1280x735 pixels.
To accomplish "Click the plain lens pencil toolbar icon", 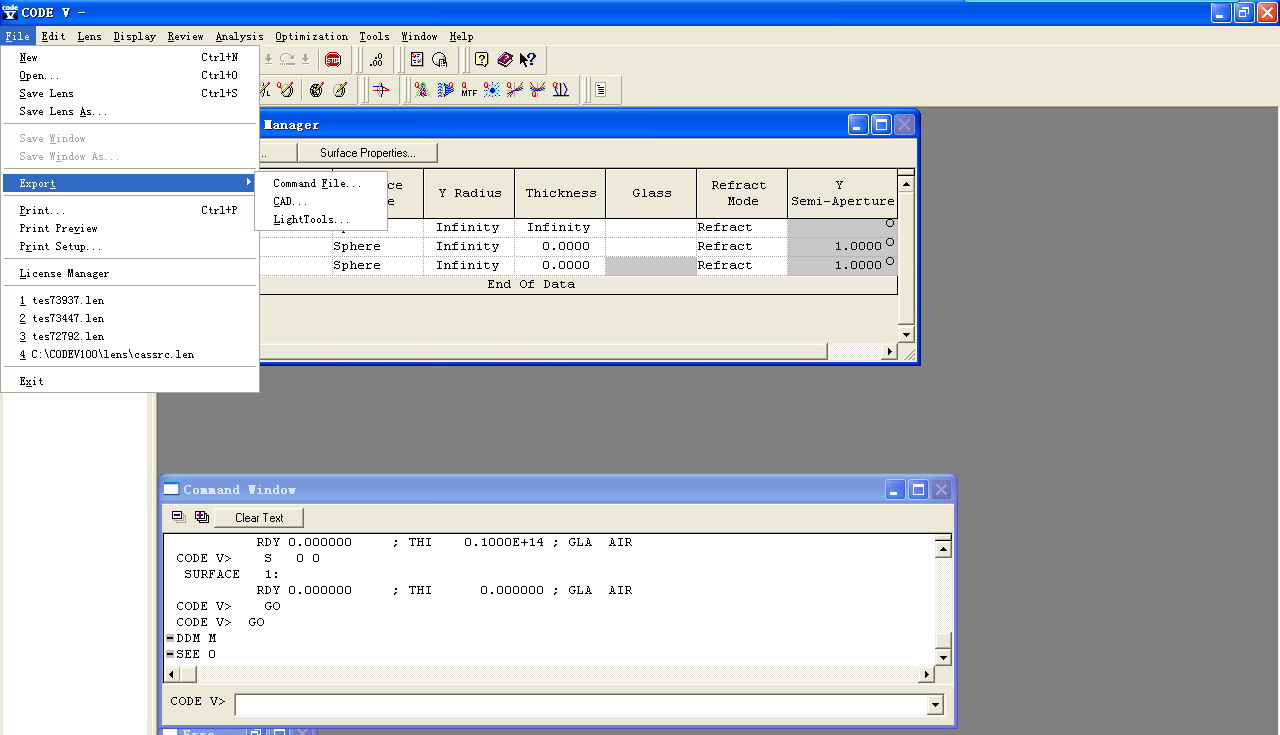I will [x=340, y=90].
